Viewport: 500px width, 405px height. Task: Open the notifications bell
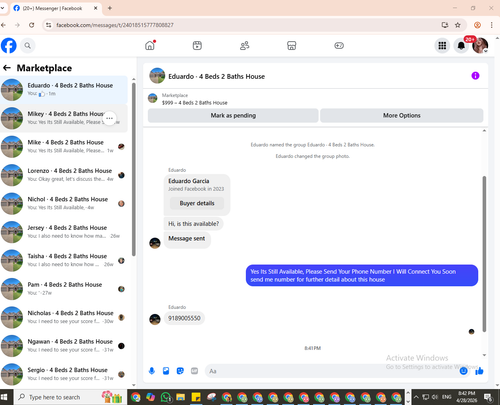(461, 46)
